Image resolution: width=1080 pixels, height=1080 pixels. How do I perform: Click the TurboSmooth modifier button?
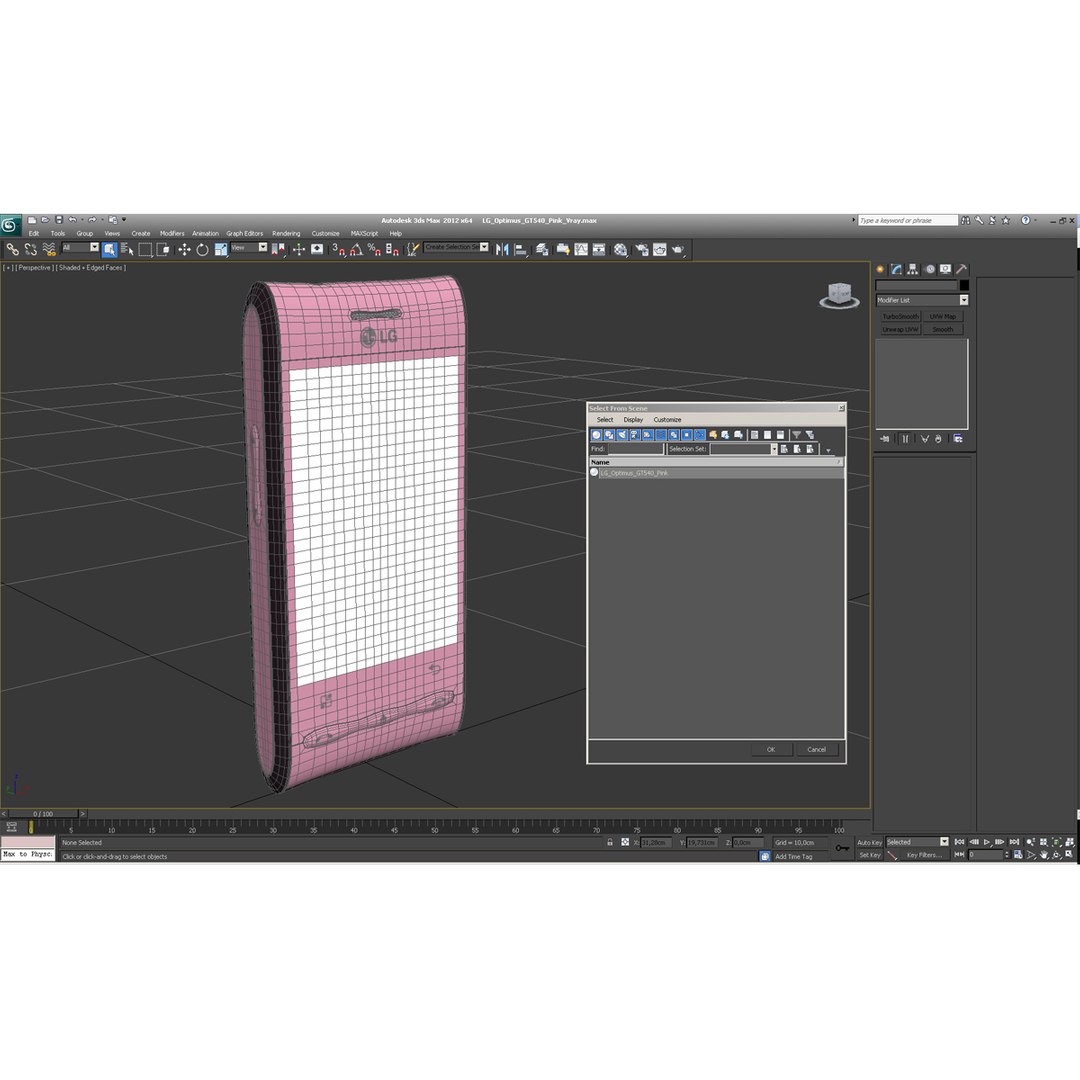(x=900, y=317)
